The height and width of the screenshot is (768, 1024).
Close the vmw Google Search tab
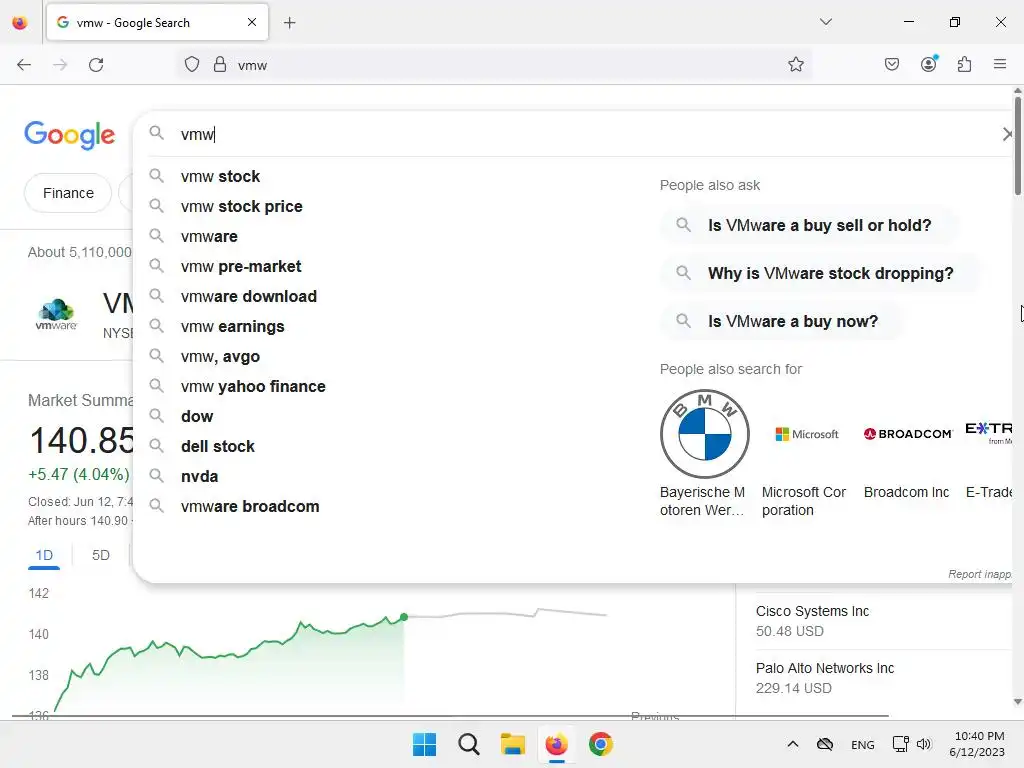[252, 22]
